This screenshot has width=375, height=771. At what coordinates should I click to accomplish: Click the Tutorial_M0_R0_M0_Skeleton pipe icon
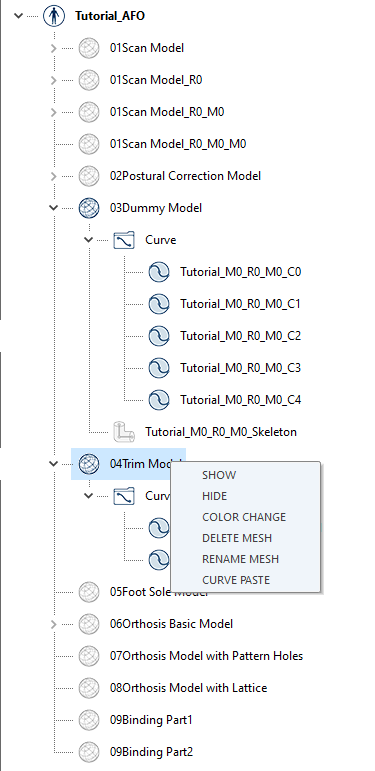click(x=124, y=432)
